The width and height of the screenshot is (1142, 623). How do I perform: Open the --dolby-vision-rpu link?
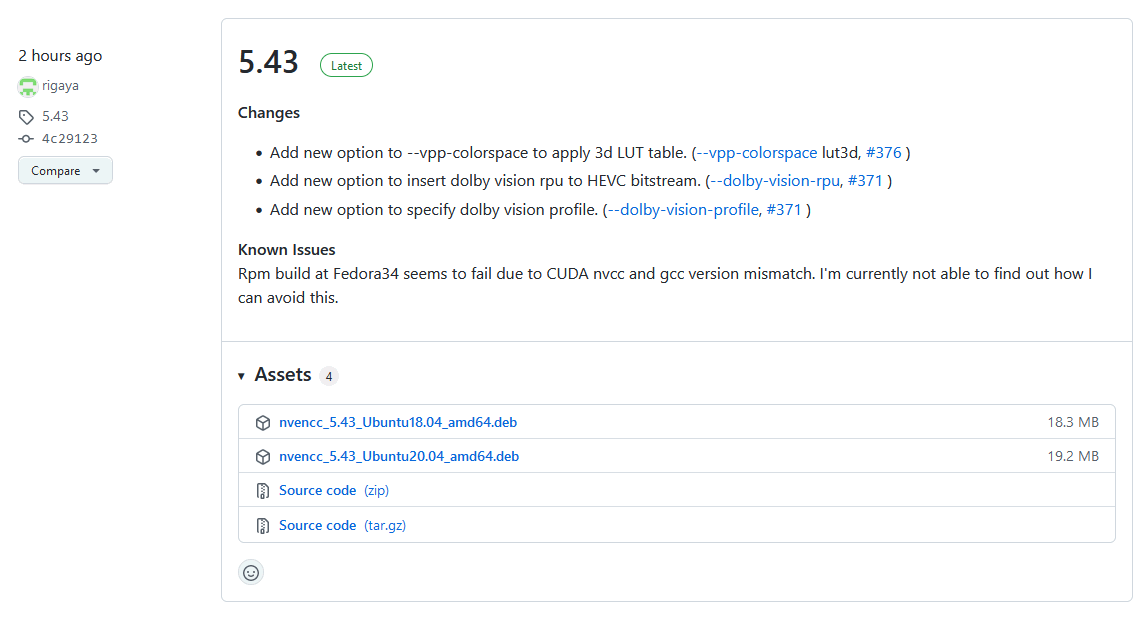[775, 181]
